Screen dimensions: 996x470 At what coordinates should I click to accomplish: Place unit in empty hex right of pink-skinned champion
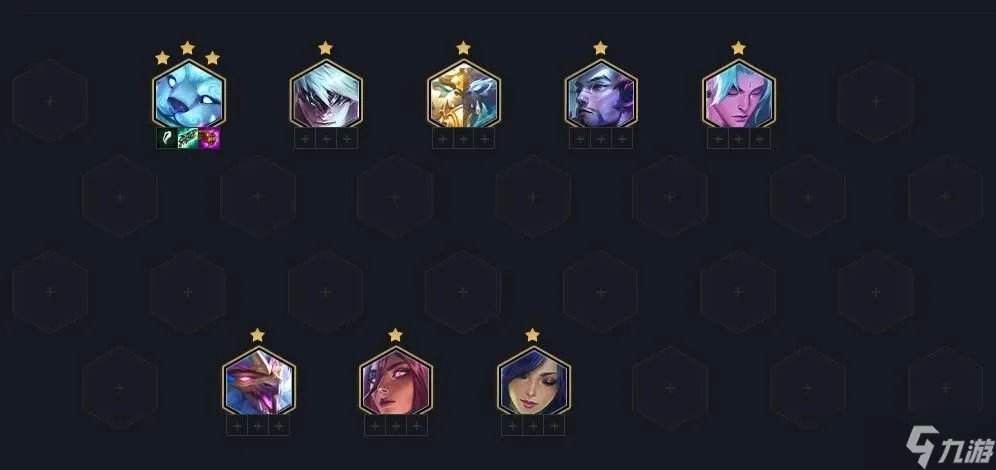876,101
